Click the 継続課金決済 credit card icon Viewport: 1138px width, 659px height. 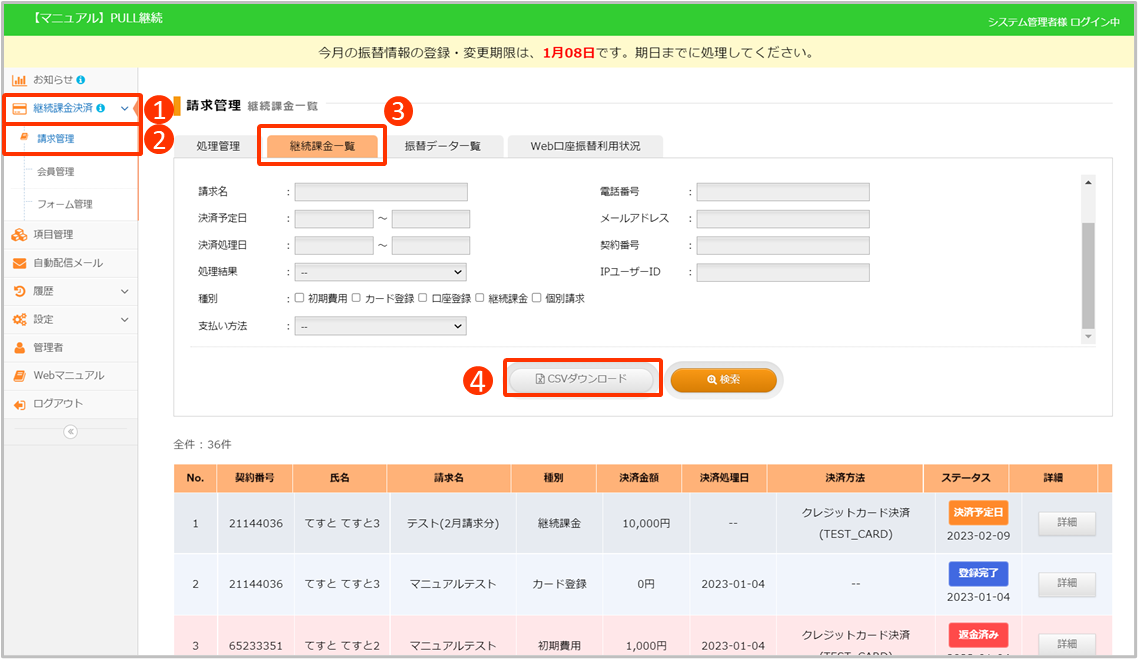click(x=19, y=108)
